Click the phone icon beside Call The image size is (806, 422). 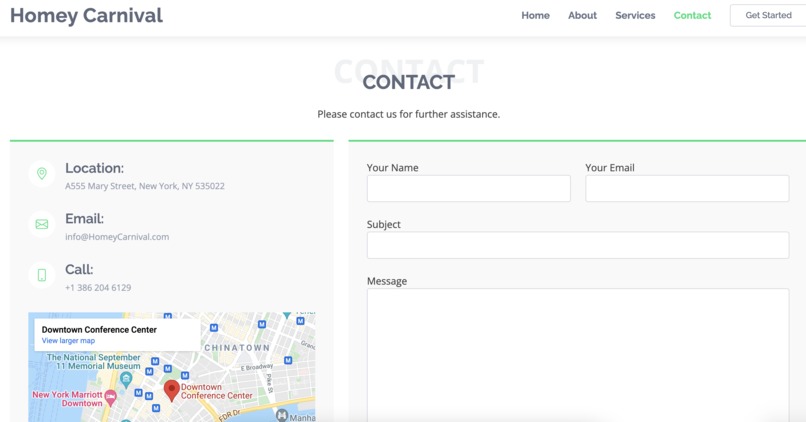point(42,275)
